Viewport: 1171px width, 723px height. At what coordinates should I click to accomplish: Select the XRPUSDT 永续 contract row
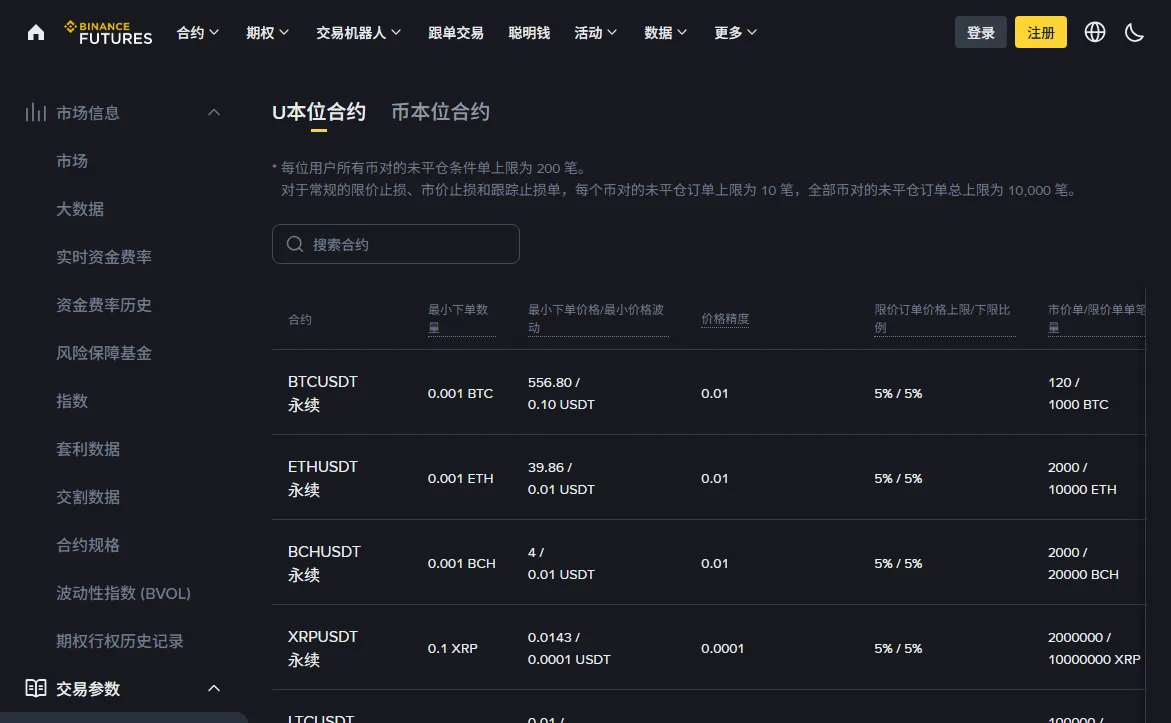click(708, 648)
